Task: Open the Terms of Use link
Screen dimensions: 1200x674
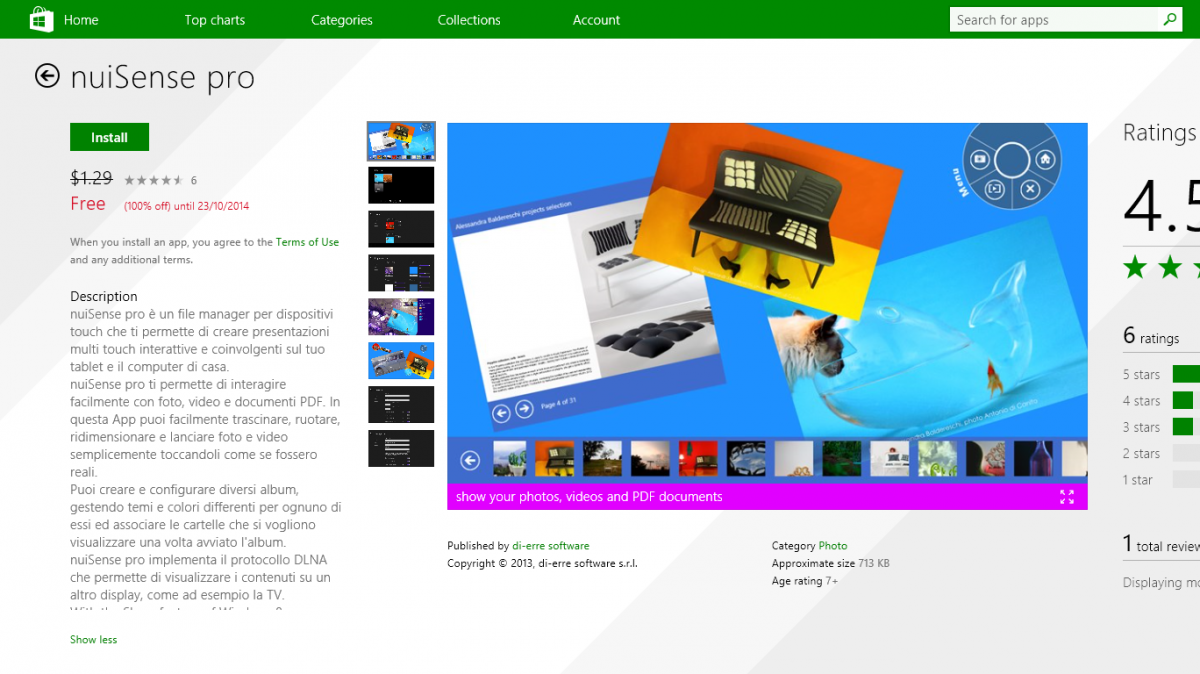Action: tap(307, 242)
